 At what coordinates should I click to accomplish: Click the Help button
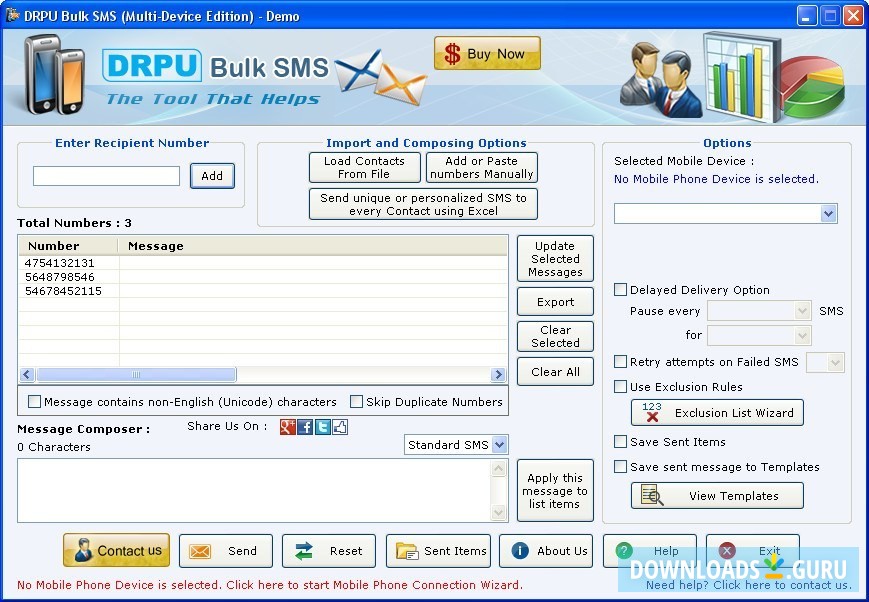click(650, 551)
